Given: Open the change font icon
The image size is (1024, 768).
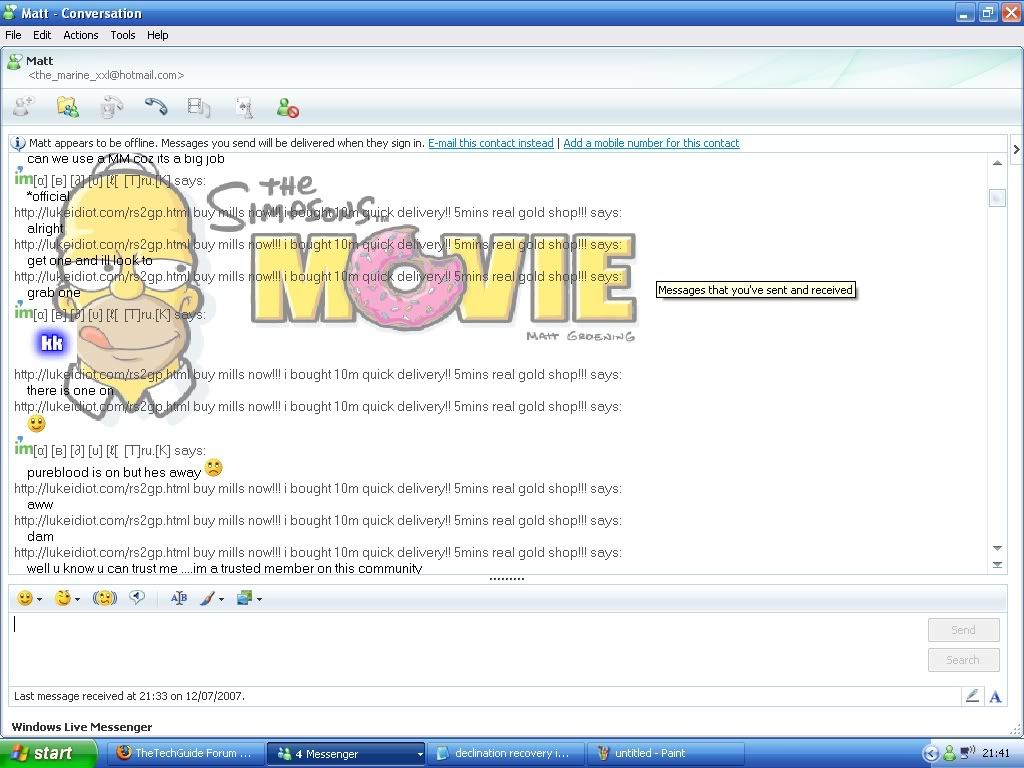Looking at the screenshot, I should tap(179, 598).
